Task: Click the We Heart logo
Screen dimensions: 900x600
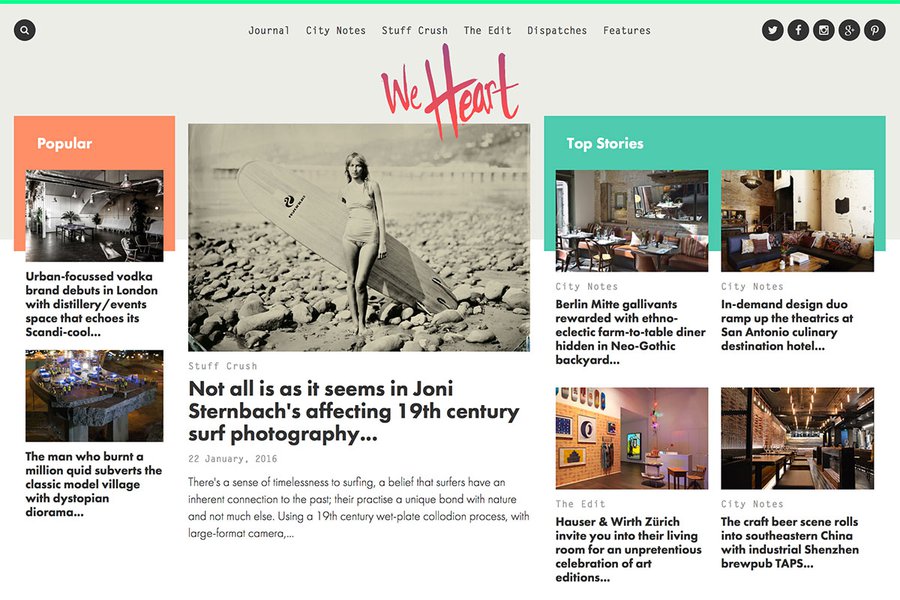Action: (451, 92)
